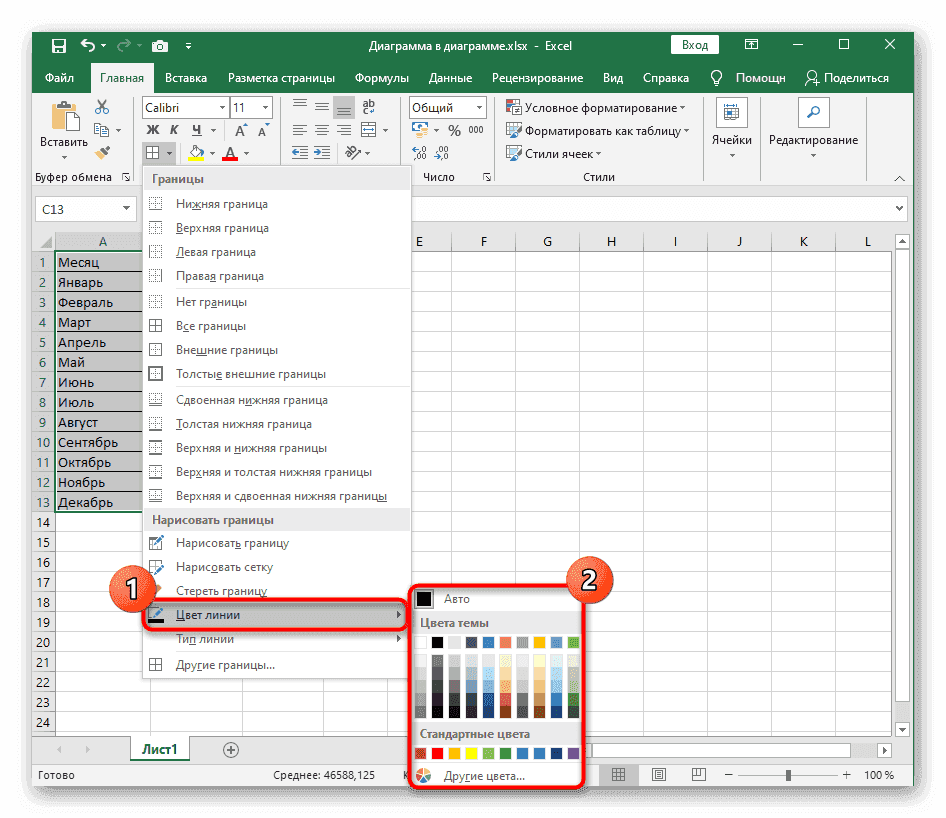Viewport: 946px width, 818px height.
Task: Switch to the Вставка ribbon tab
Action: click(x=186, y=77)
